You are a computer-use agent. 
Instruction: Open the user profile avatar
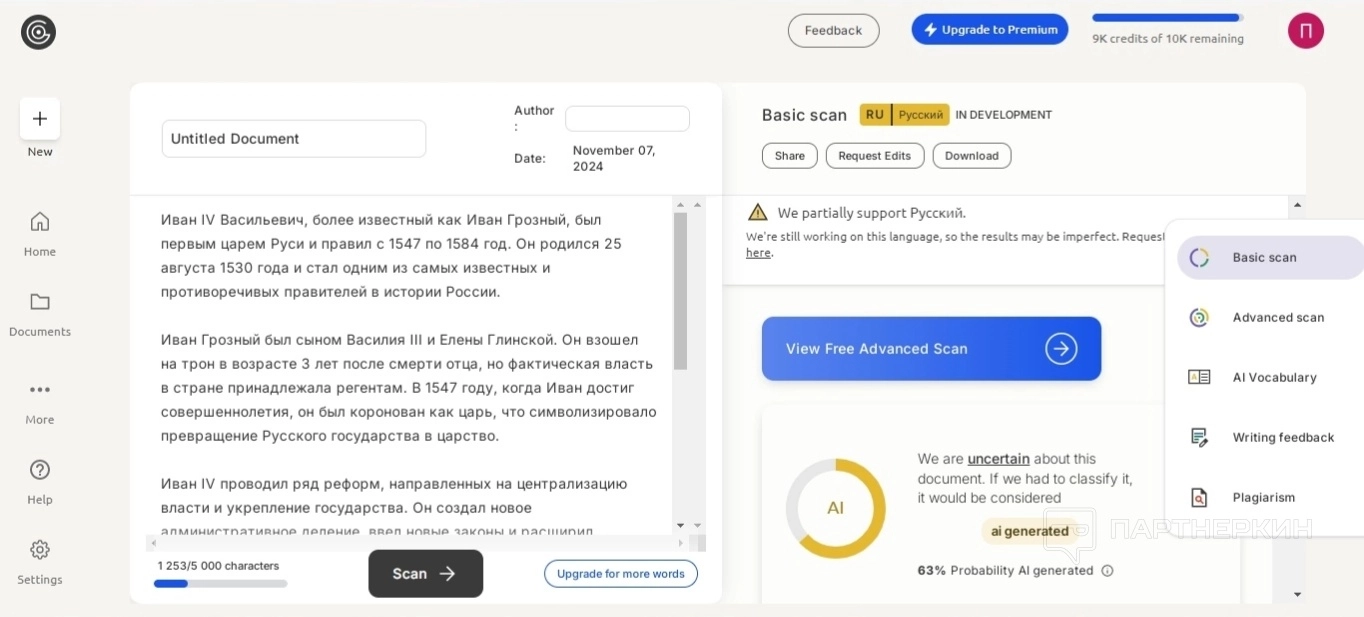pos(1305,31)
